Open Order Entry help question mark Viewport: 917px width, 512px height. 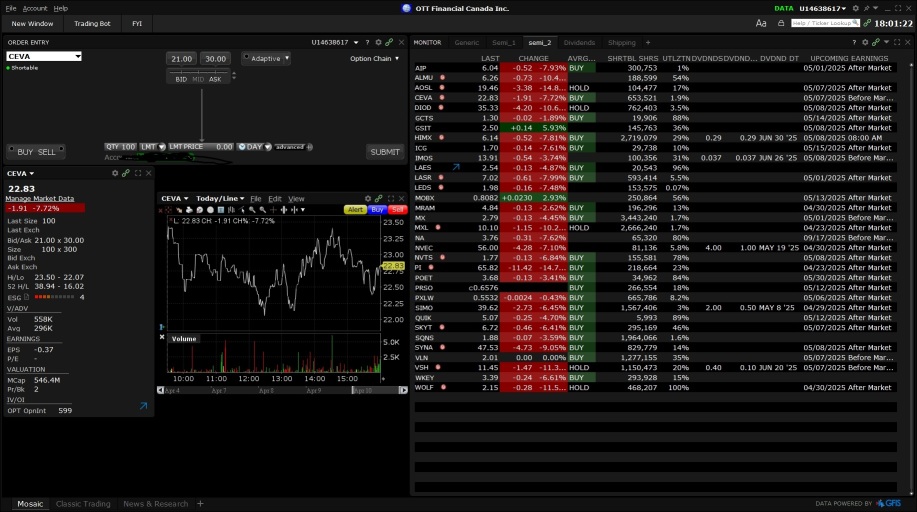click(367, 42)
